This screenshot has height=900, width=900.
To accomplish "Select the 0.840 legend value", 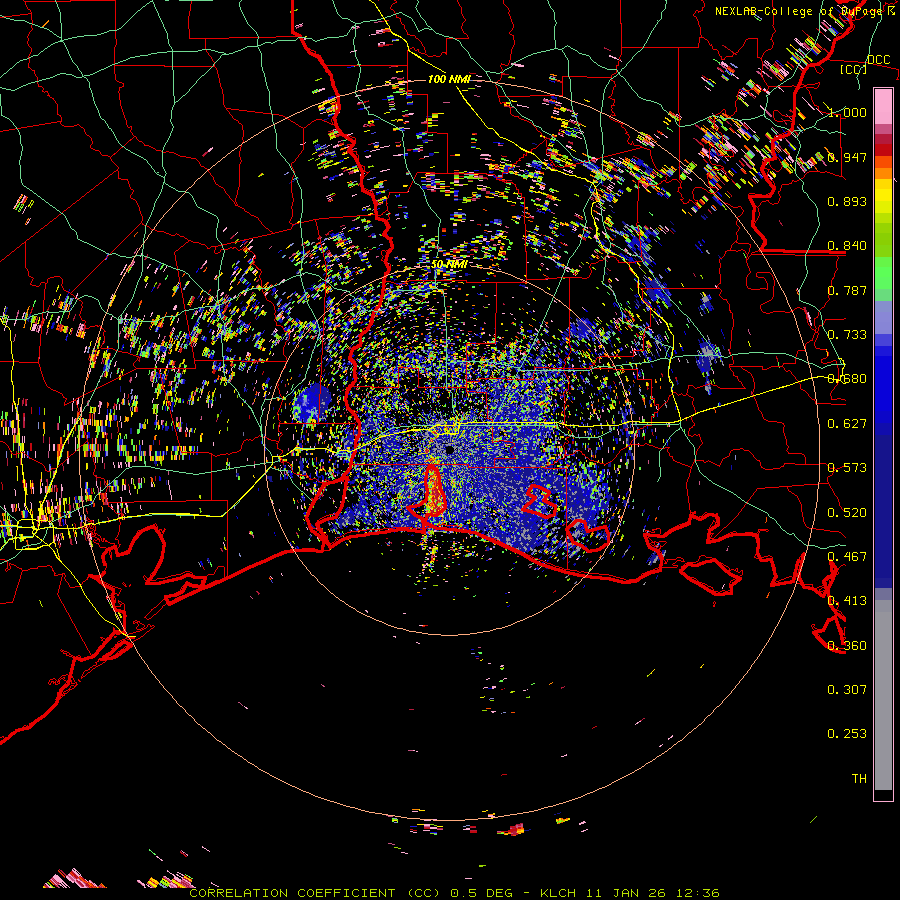I will (847, 246).
